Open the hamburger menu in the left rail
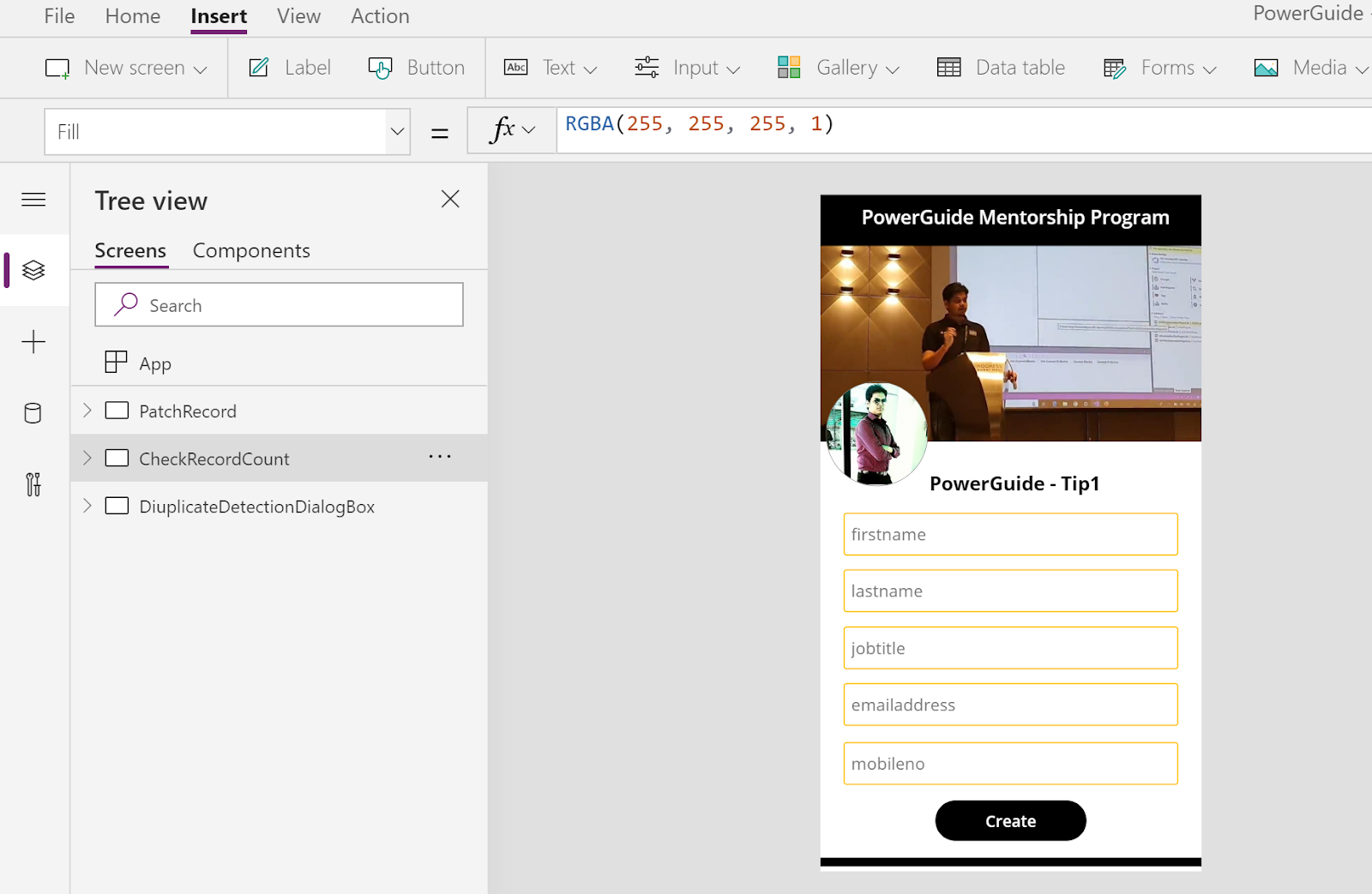Screen dimensions: 1372x894 (x=33, y=200)
